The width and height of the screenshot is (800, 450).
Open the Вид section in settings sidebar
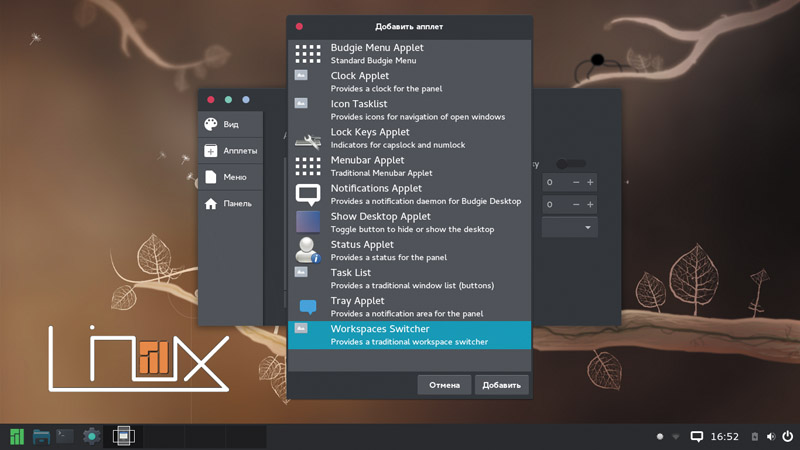(x=231, y=124)
